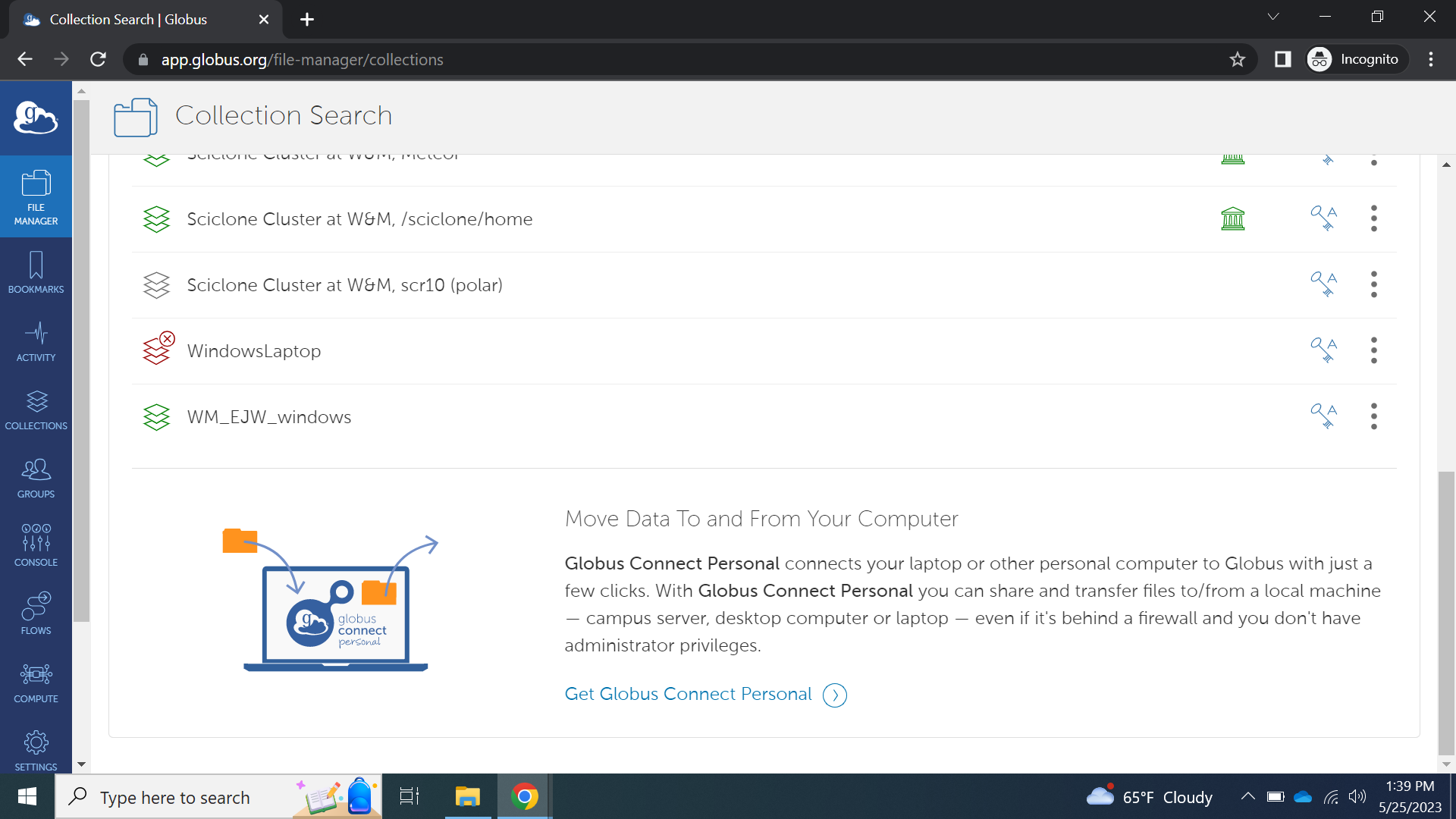This screenshot has height=819, width=1456.
Task: Expand options for Sciclone /sciclone/home collection
Action: pyautogui.click(x=1373, y=219)
